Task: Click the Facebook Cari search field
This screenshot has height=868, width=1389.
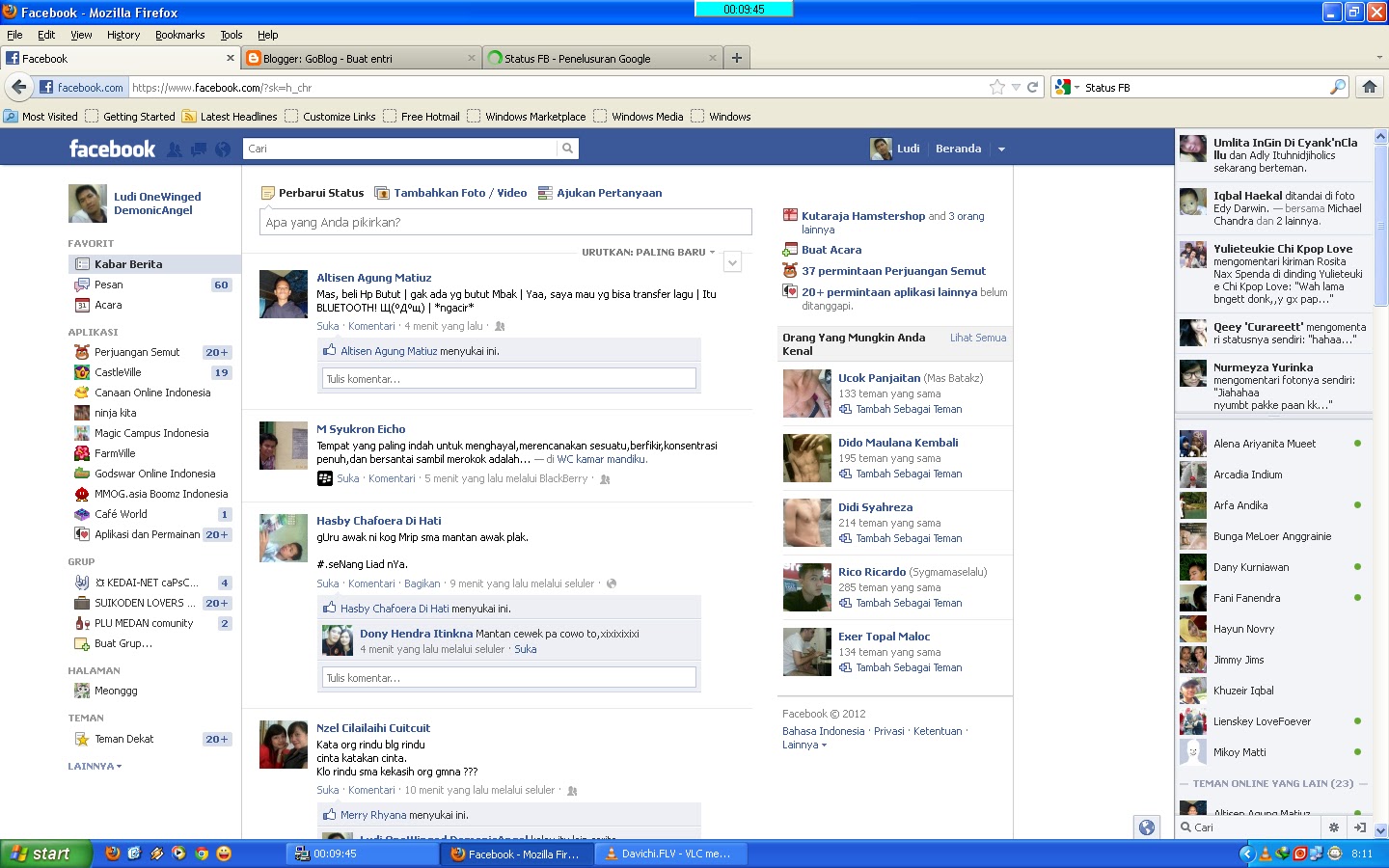Action: (x=400, y=149)
